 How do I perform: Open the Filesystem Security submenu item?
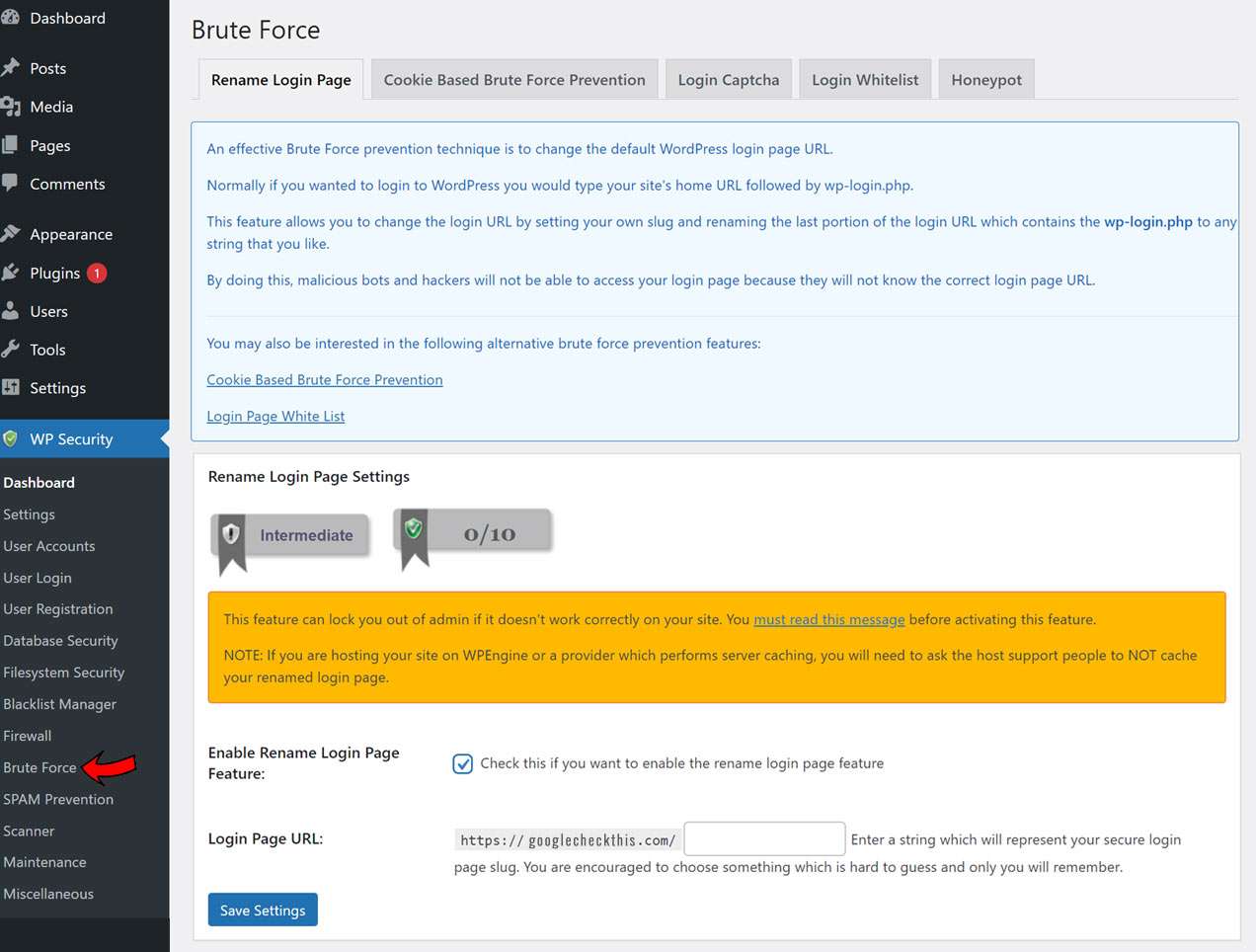(x=64, y=673)
